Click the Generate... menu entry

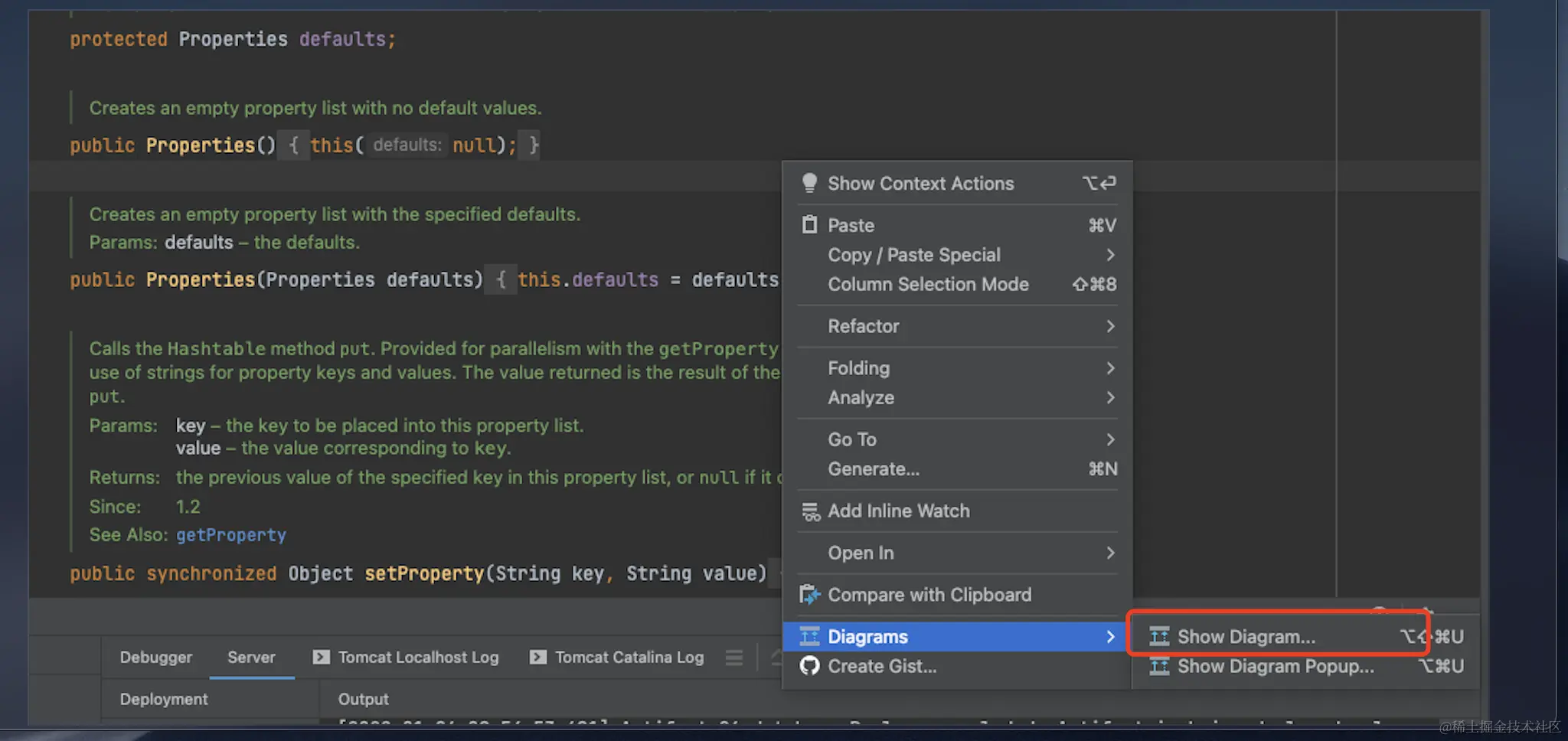(x=874, y=469)
